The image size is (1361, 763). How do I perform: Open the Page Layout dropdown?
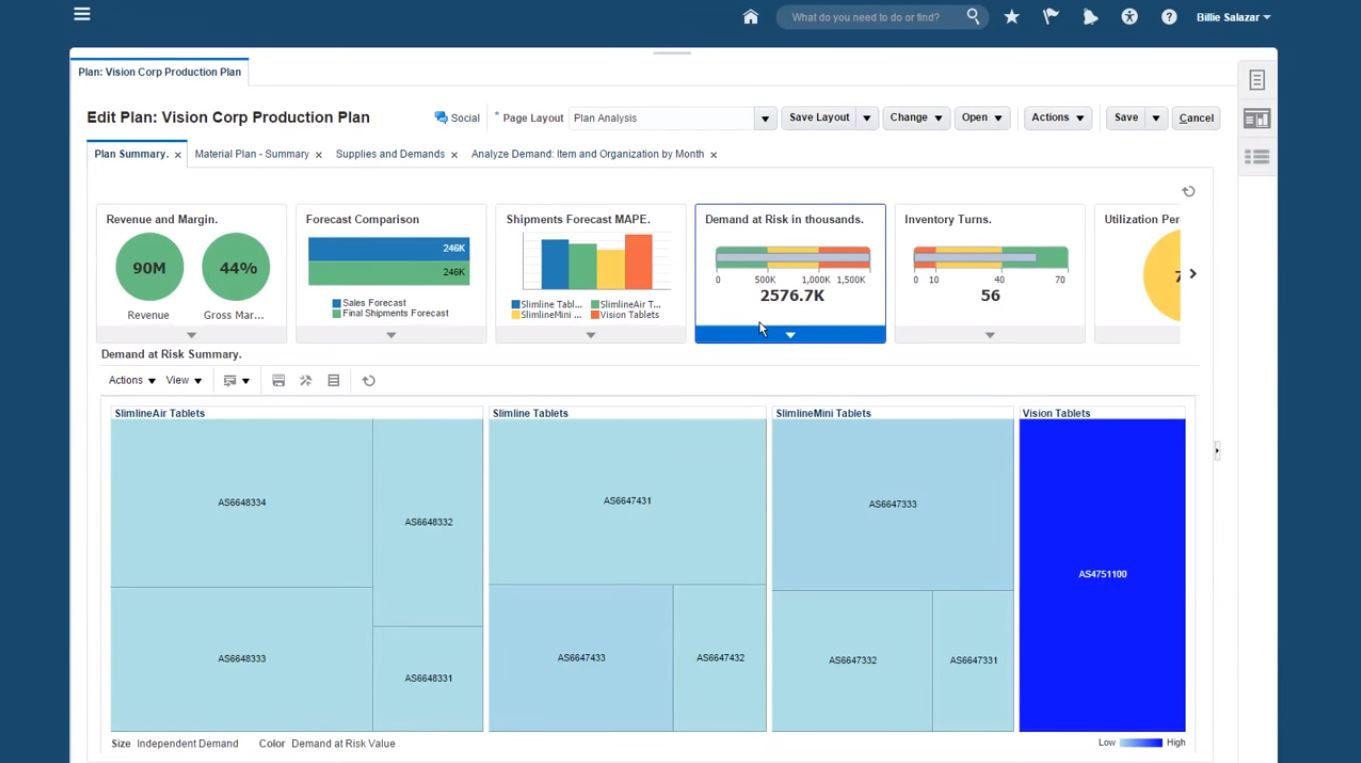click(765, 118)
